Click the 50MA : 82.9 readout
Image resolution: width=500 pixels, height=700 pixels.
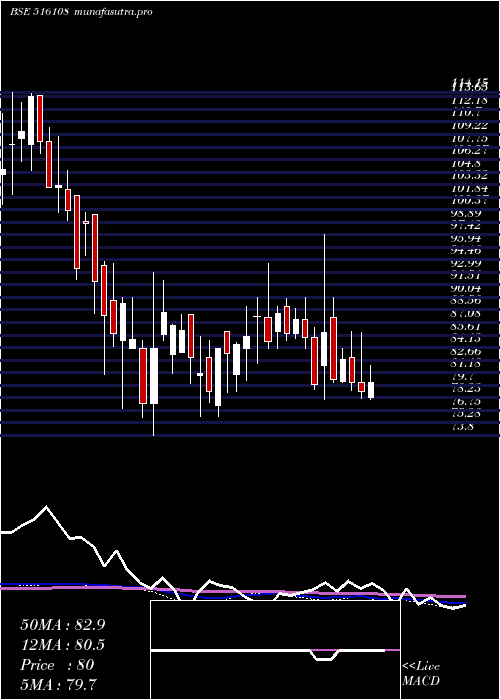pos(63,625)
